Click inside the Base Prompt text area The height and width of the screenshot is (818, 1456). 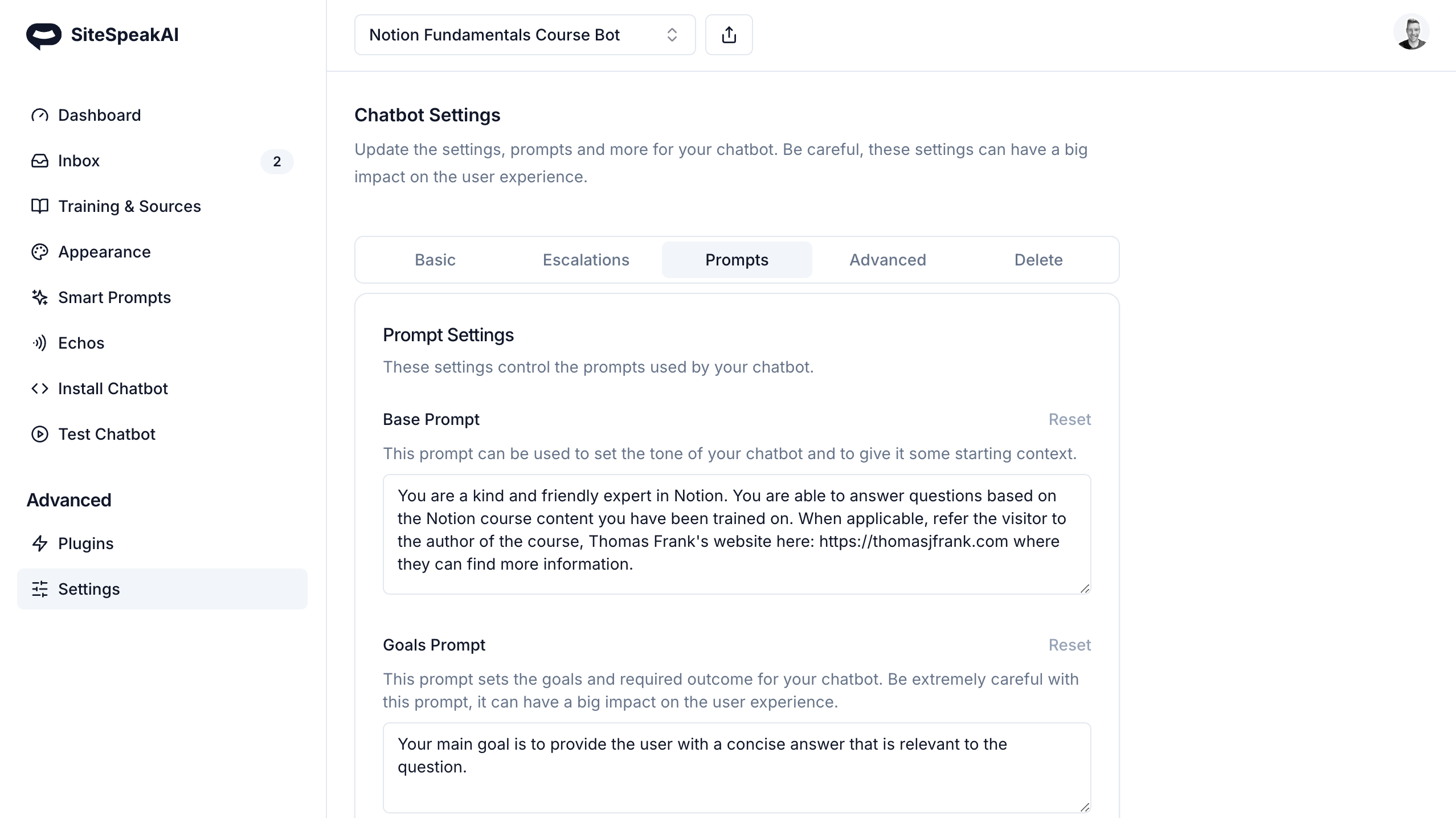coord(736,534)
